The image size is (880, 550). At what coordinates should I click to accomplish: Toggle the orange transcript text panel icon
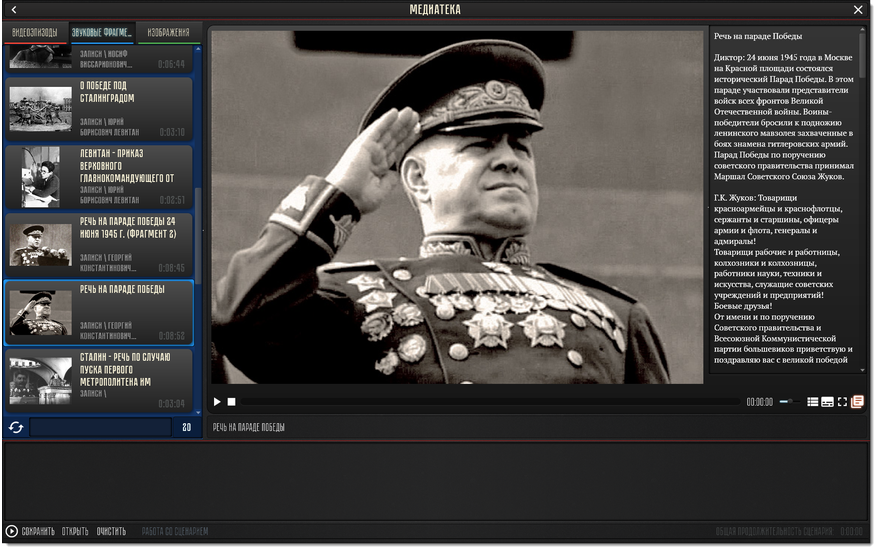coord(857,402)
